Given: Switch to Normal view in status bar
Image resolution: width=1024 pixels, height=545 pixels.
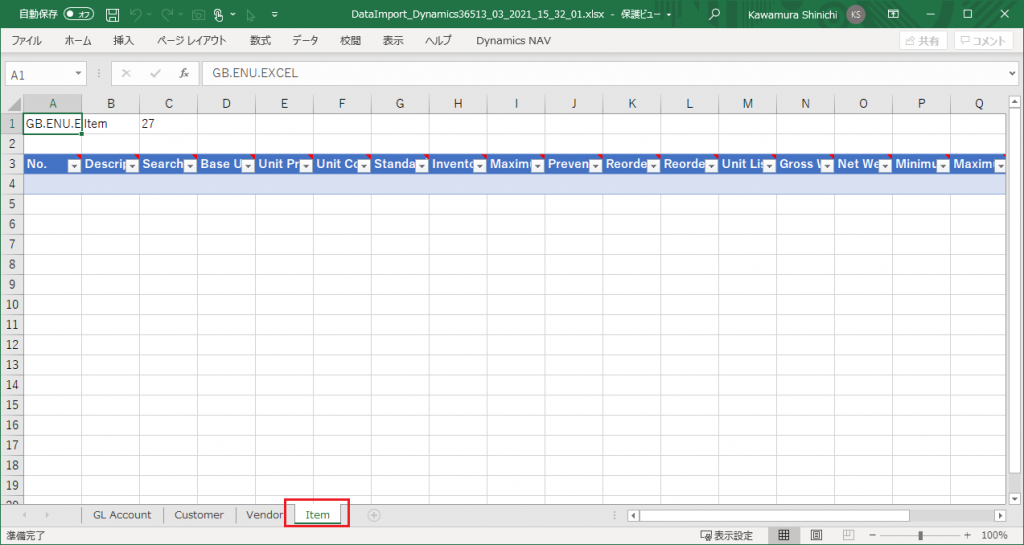Looking at the screenshot, I should tap(785, 536).
